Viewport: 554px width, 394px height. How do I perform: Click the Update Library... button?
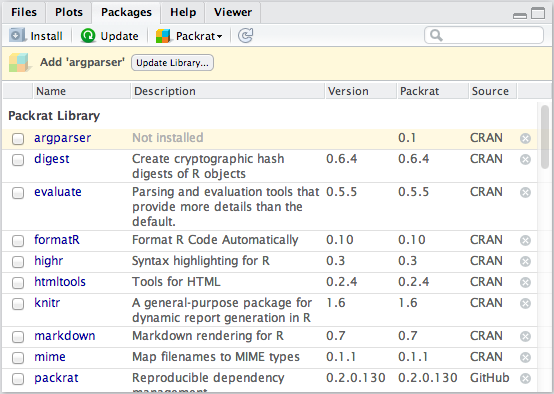(172, 63)
